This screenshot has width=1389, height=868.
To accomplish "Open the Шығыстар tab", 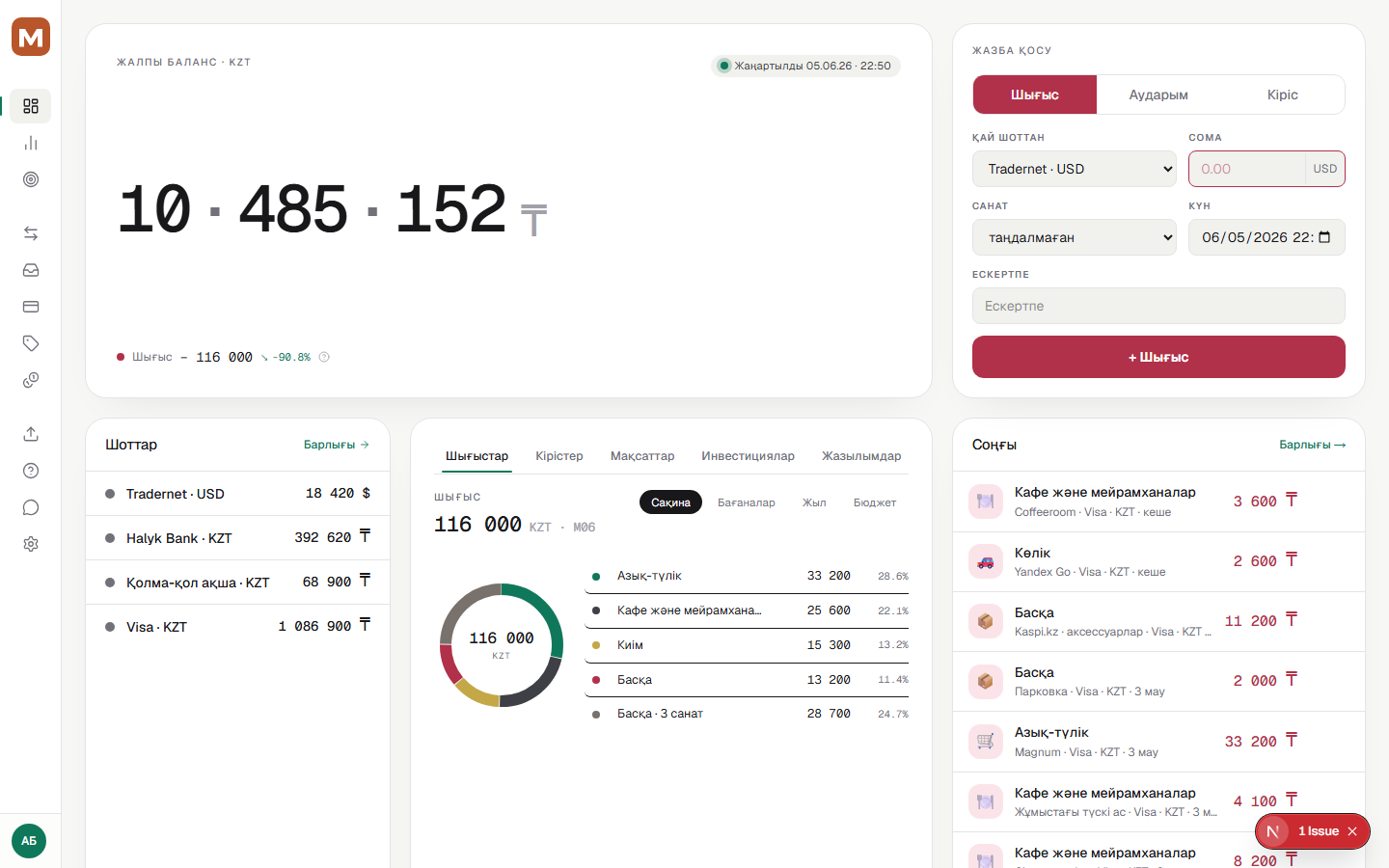I will tap(477, 456).
